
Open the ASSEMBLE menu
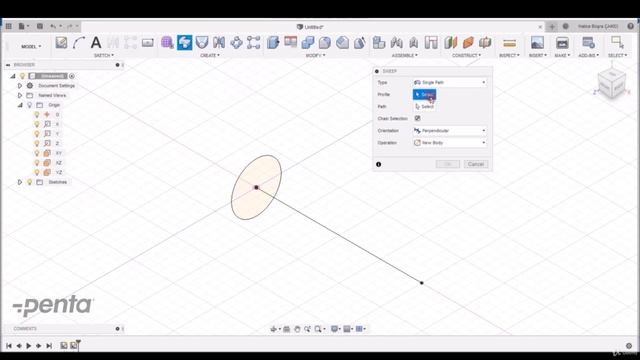[404, 55]
